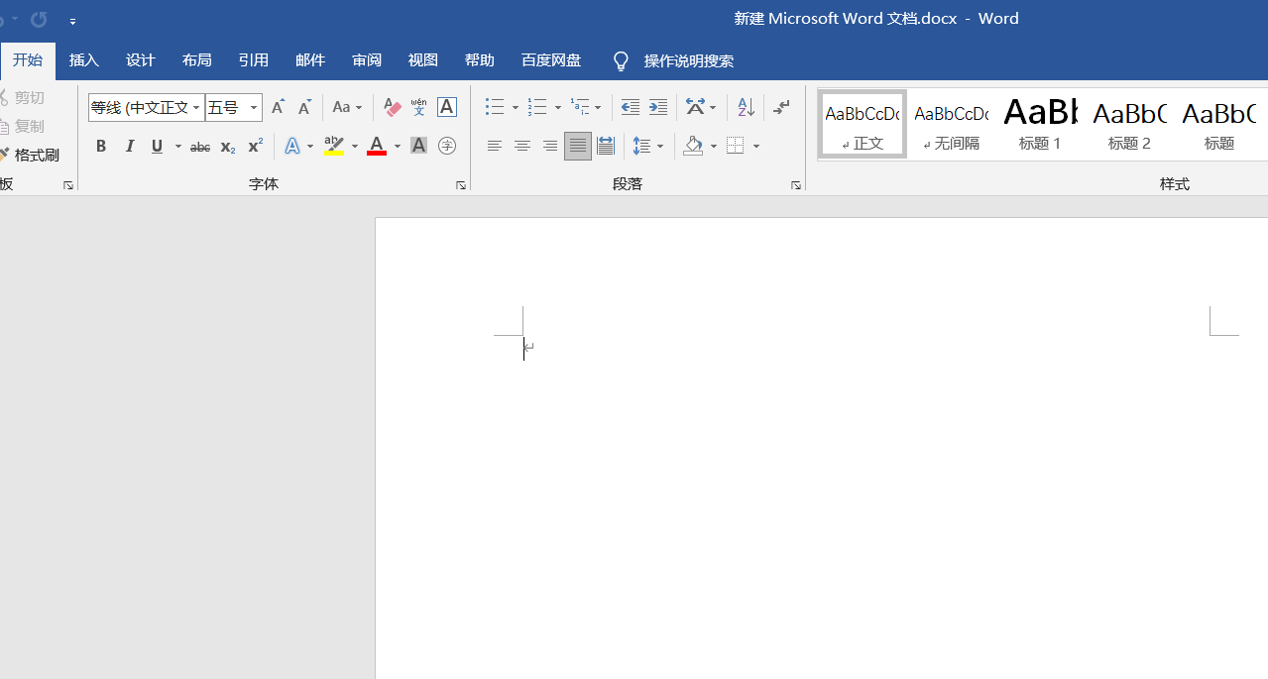Select the Format Painter (格式刷) tool
This screenshot has width=1268, height=679.
click(30, 155)
